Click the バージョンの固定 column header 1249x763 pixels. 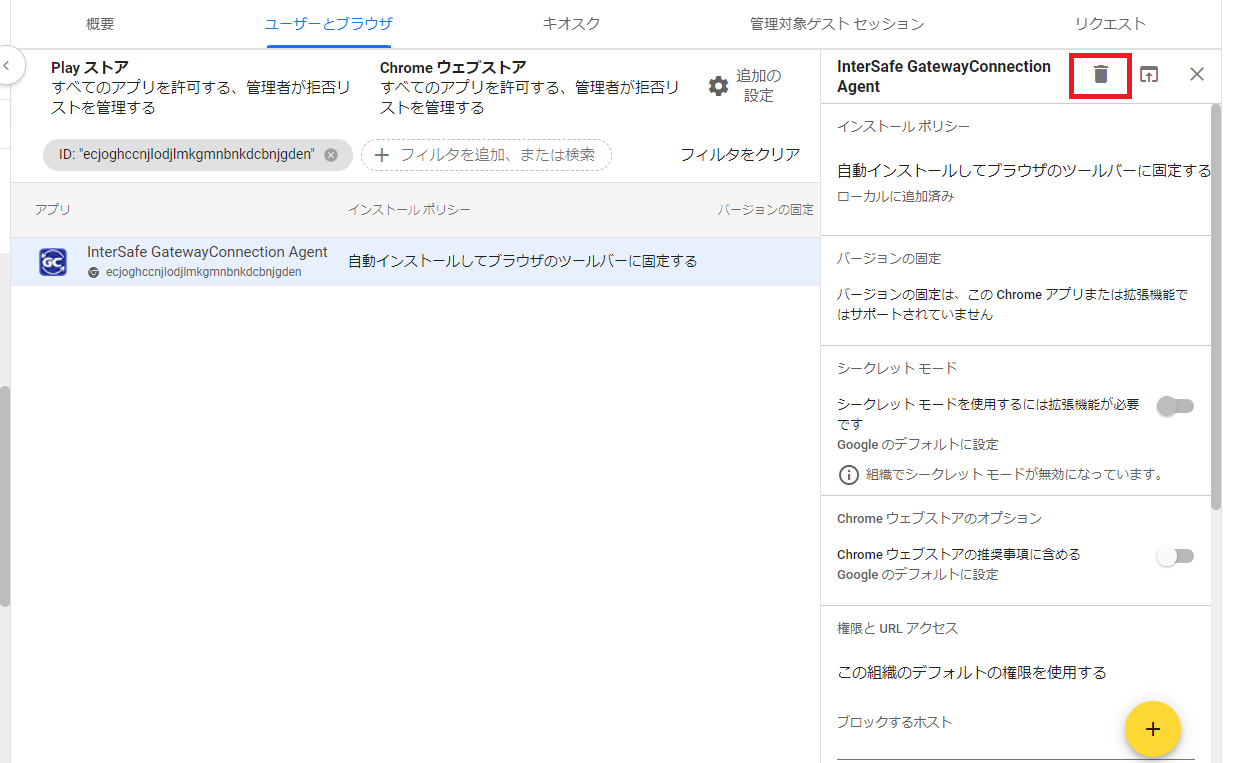(x=766, y=210)
